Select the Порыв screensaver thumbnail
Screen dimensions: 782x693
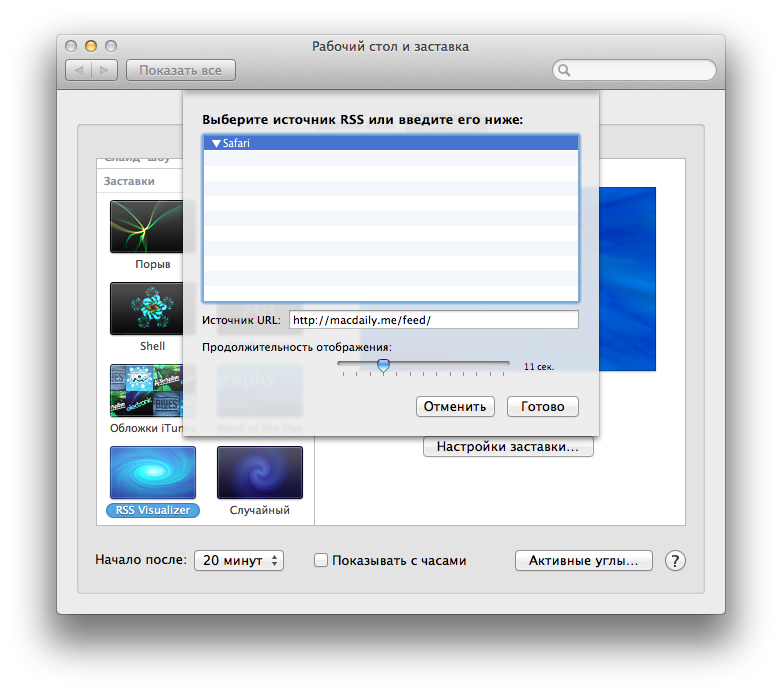point(147,226)
